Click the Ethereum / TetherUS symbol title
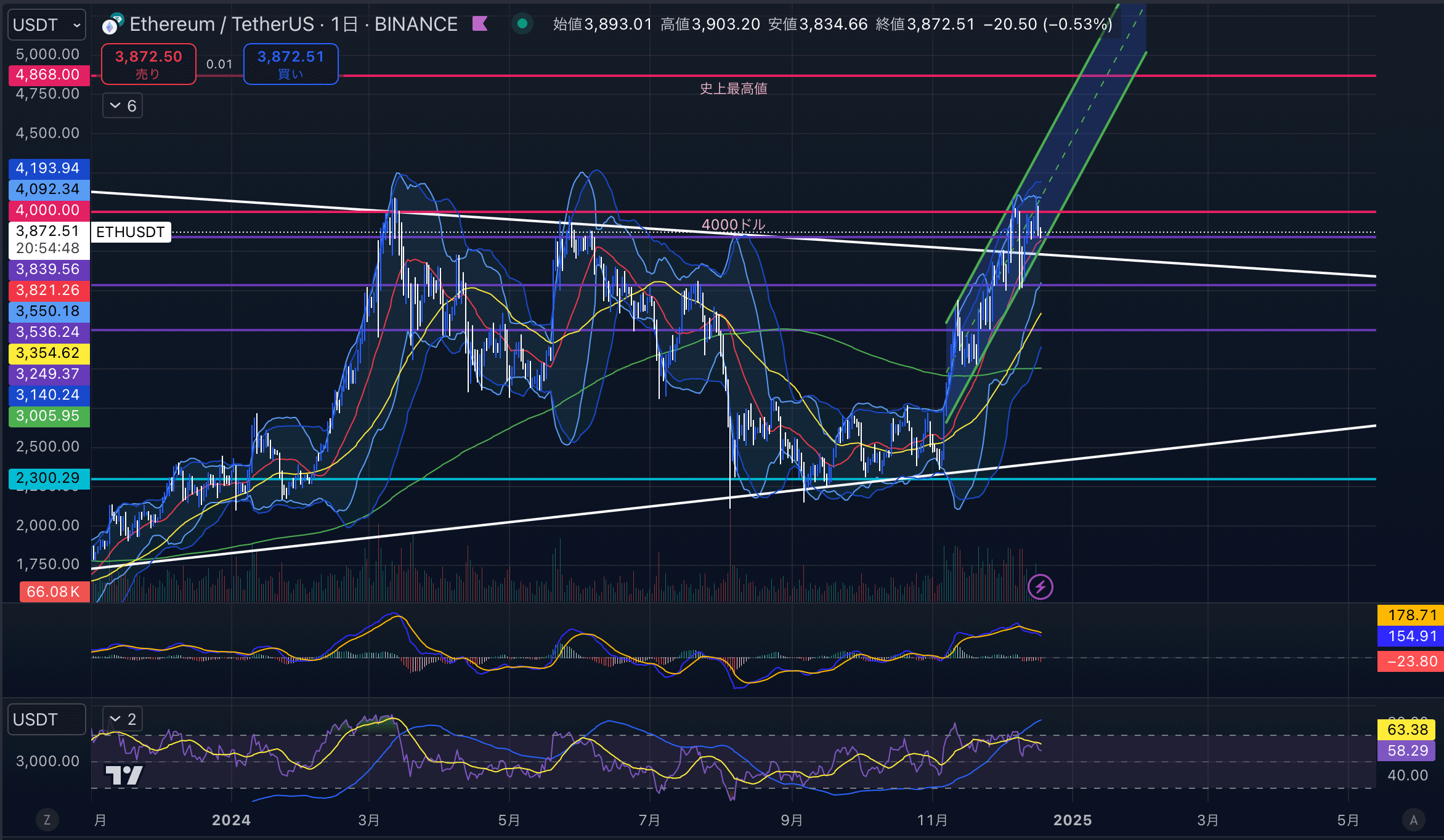Image resolution: width=1444 pixels, height=840 pixels. 222,24
